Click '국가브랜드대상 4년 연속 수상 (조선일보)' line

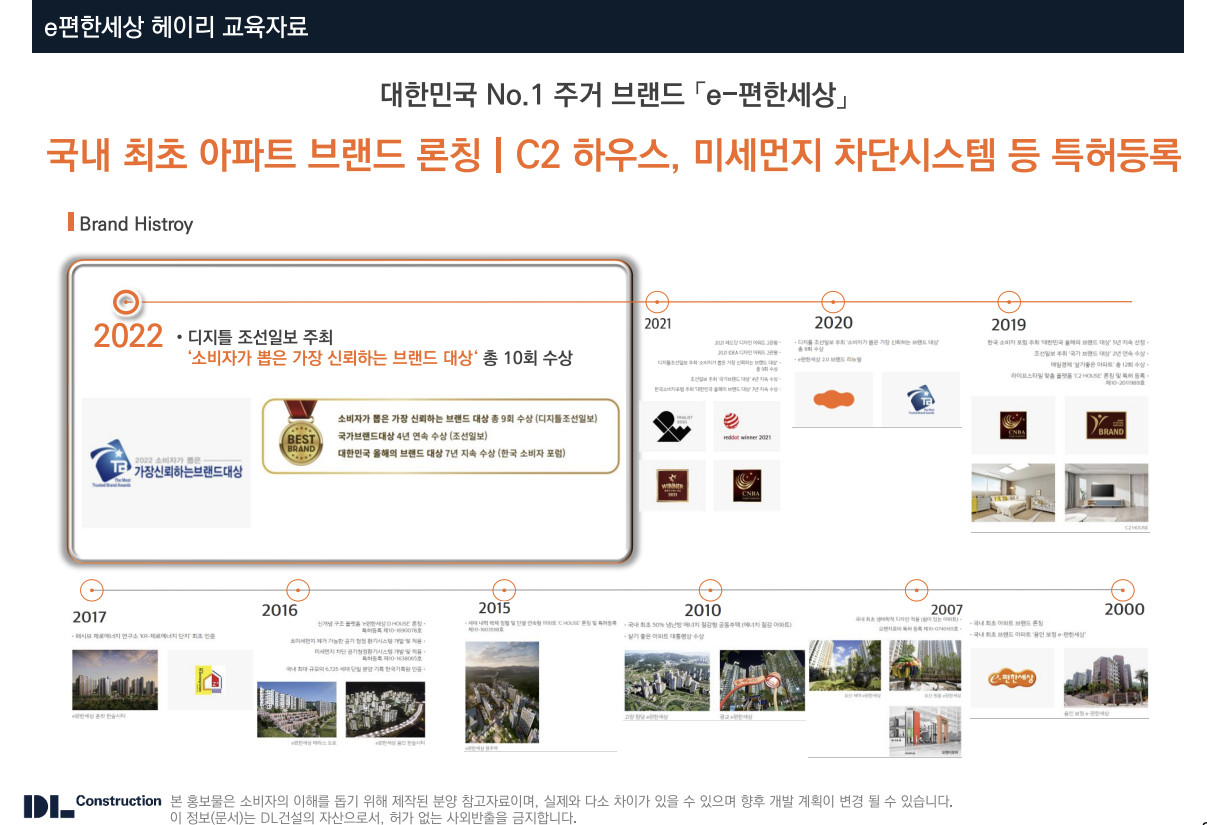click(413, 435)
